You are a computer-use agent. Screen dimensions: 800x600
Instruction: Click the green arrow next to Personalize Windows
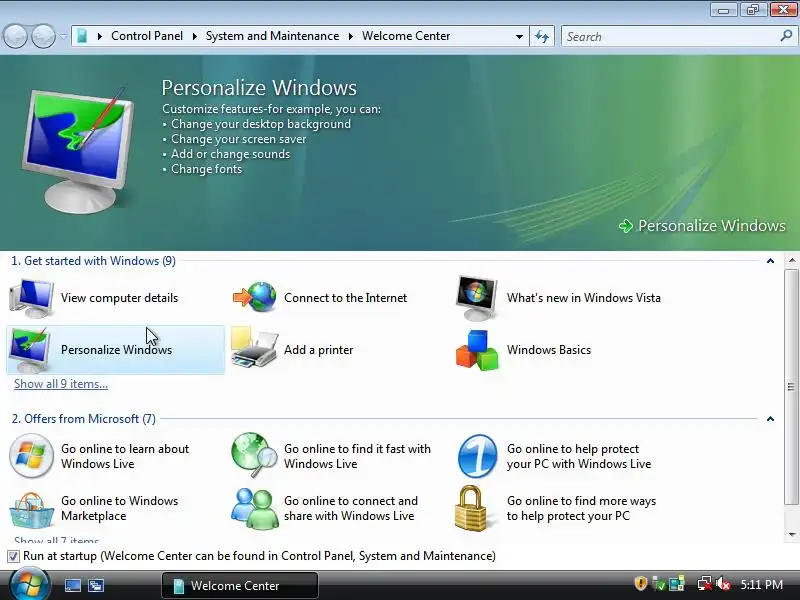(x=626, y=226)
